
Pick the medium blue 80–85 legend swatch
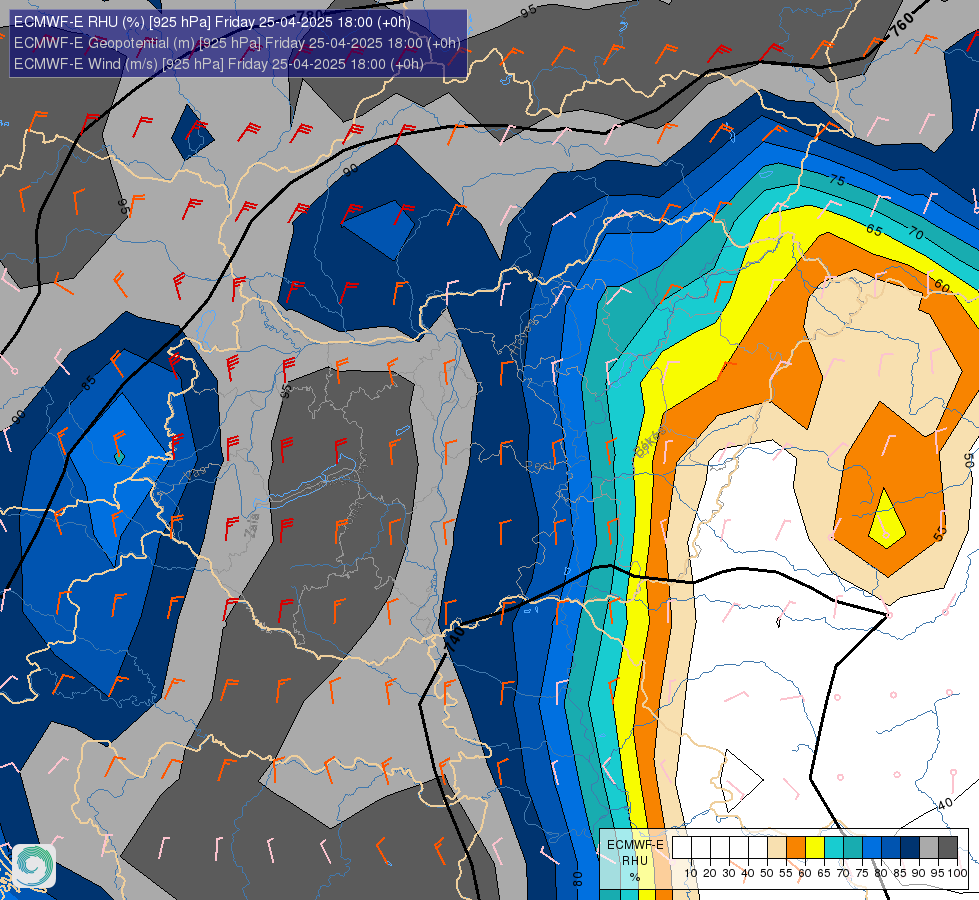tap(891, 848)
